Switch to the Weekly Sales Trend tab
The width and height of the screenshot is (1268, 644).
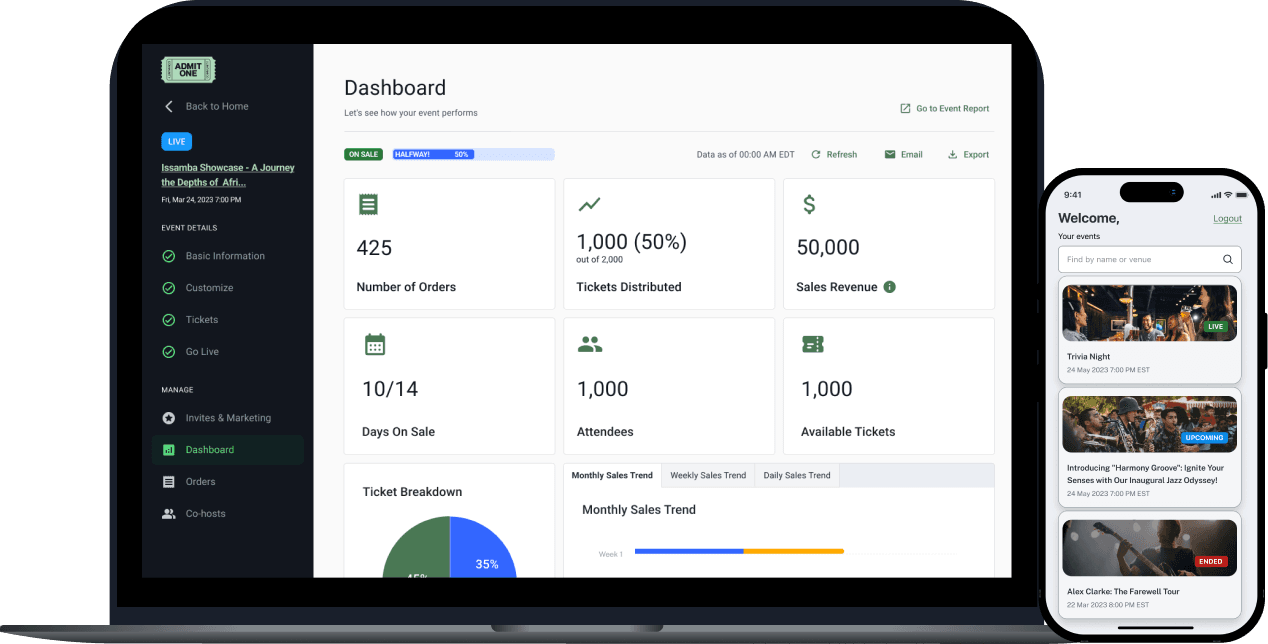708,475
